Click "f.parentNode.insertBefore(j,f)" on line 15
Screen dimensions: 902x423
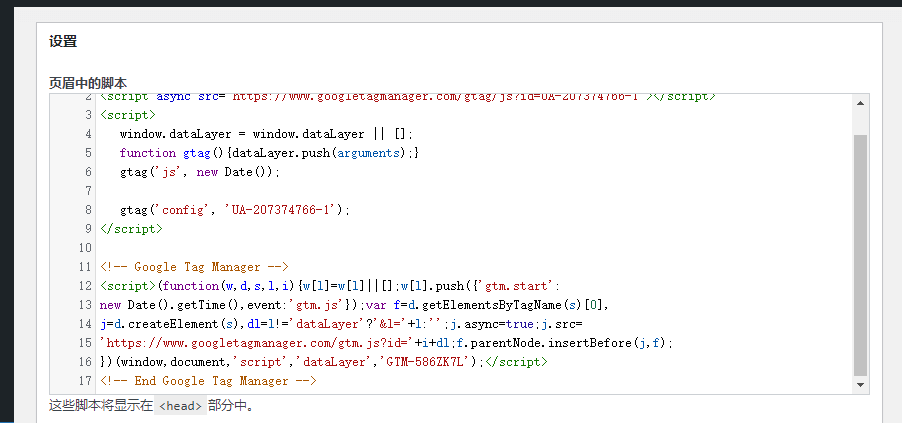[x=561, y=343]
